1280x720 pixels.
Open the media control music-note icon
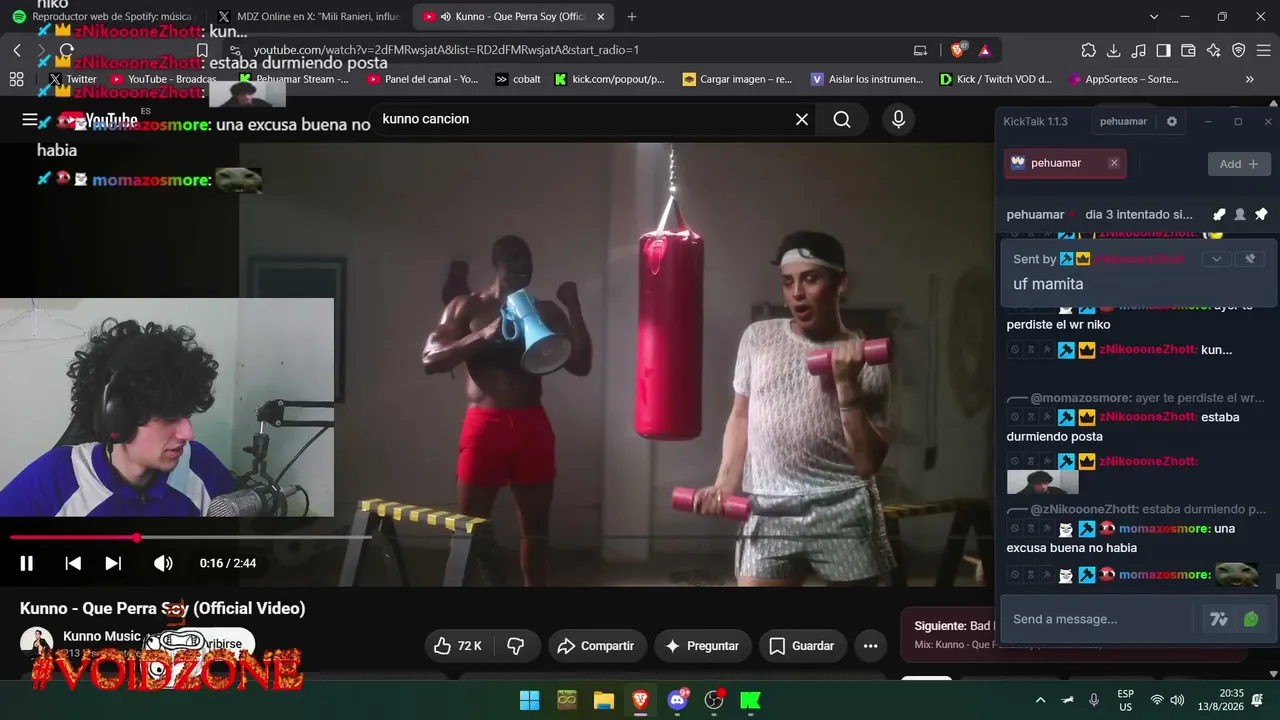[x=1139, y=51]
